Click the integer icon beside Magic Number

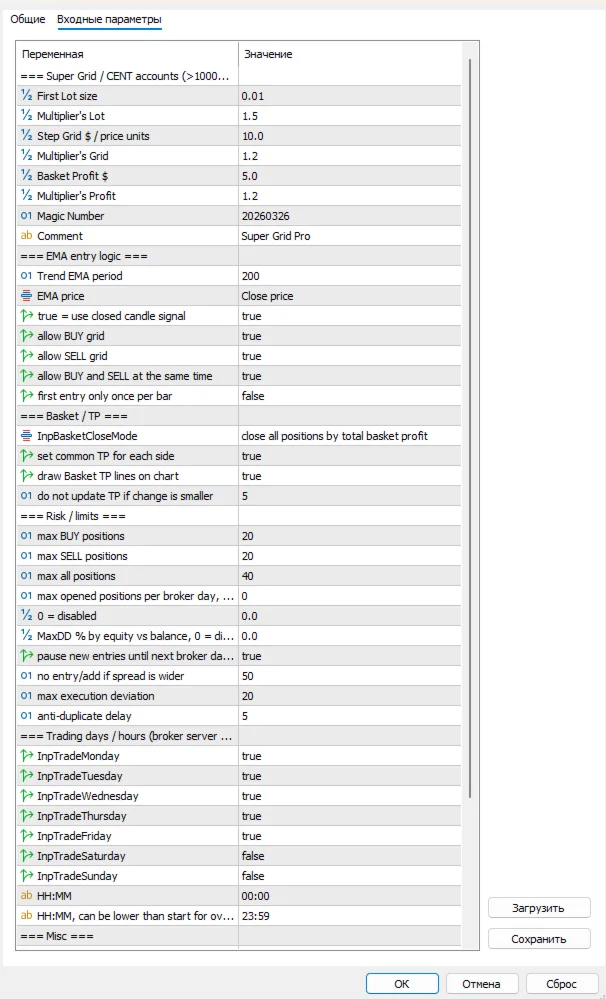click(26, 216)
